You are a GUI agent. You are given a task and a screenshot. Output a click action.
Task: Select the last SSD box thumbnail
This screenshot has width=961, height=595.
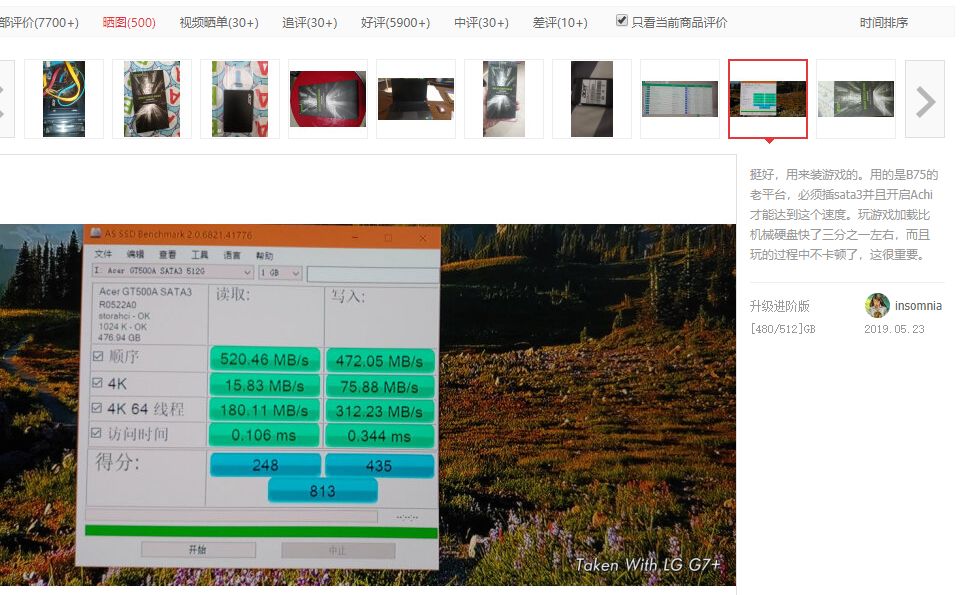(856, 99)
